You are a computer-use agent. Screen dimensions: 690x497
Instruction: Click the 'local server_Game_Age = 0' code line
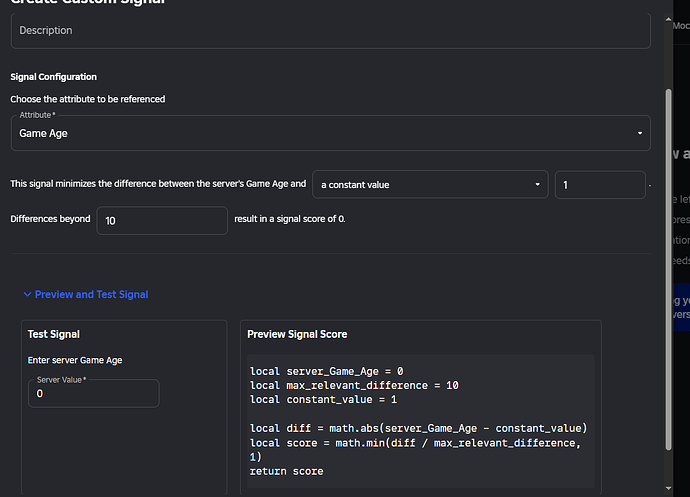pyautogui.click(x=326, y=371)
